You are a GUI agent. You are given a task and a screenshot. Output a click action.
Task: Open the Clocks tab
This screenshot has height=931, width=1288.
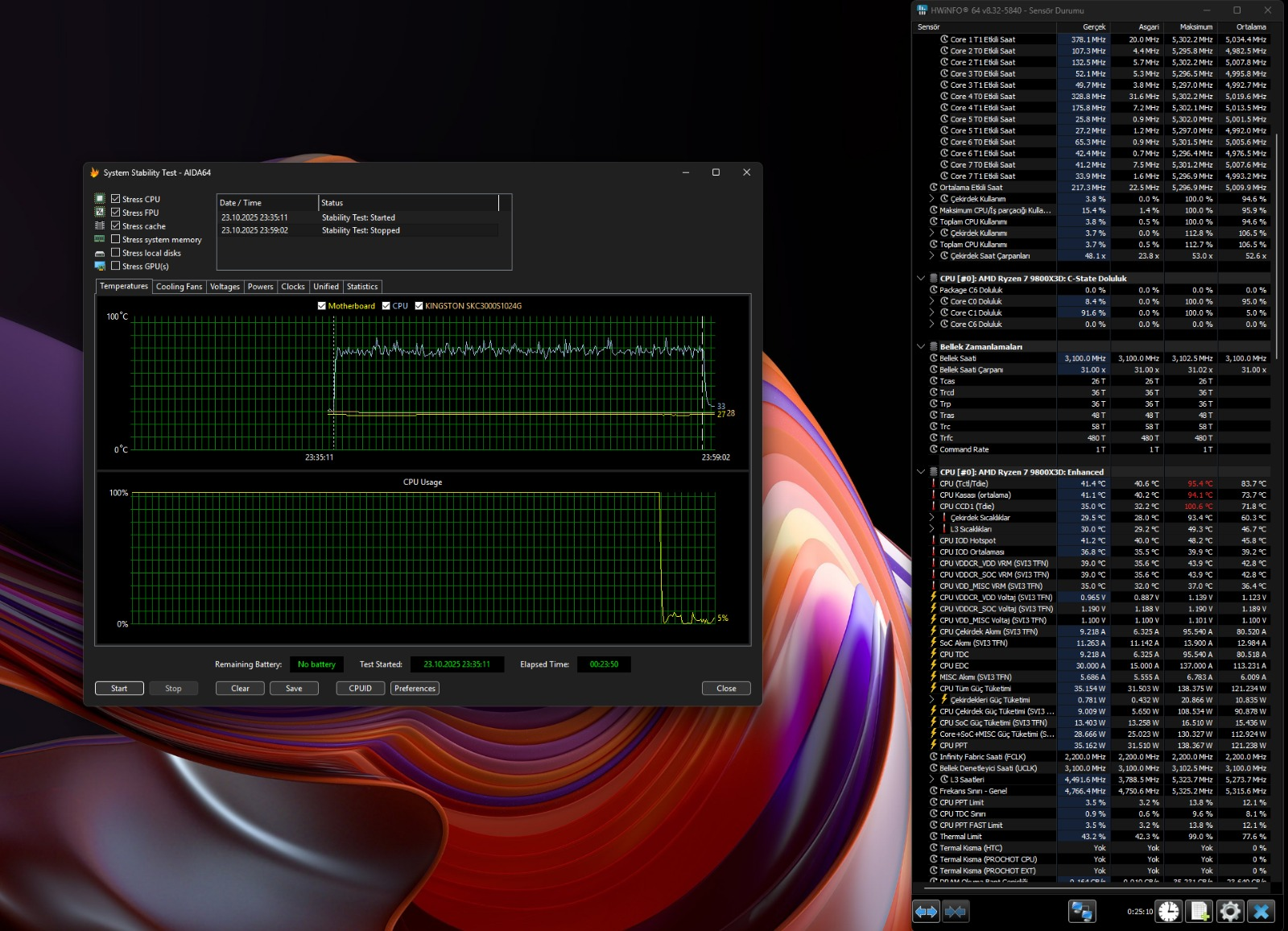point(293,287)
